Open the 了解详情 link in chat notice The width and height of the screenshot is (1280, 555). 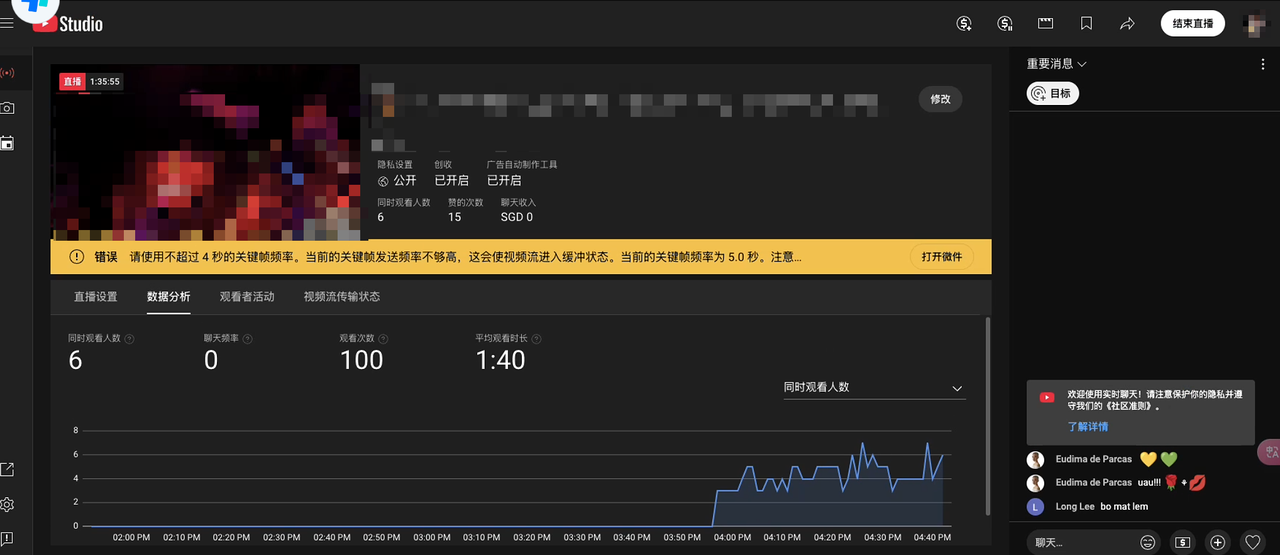[1088, 427]
